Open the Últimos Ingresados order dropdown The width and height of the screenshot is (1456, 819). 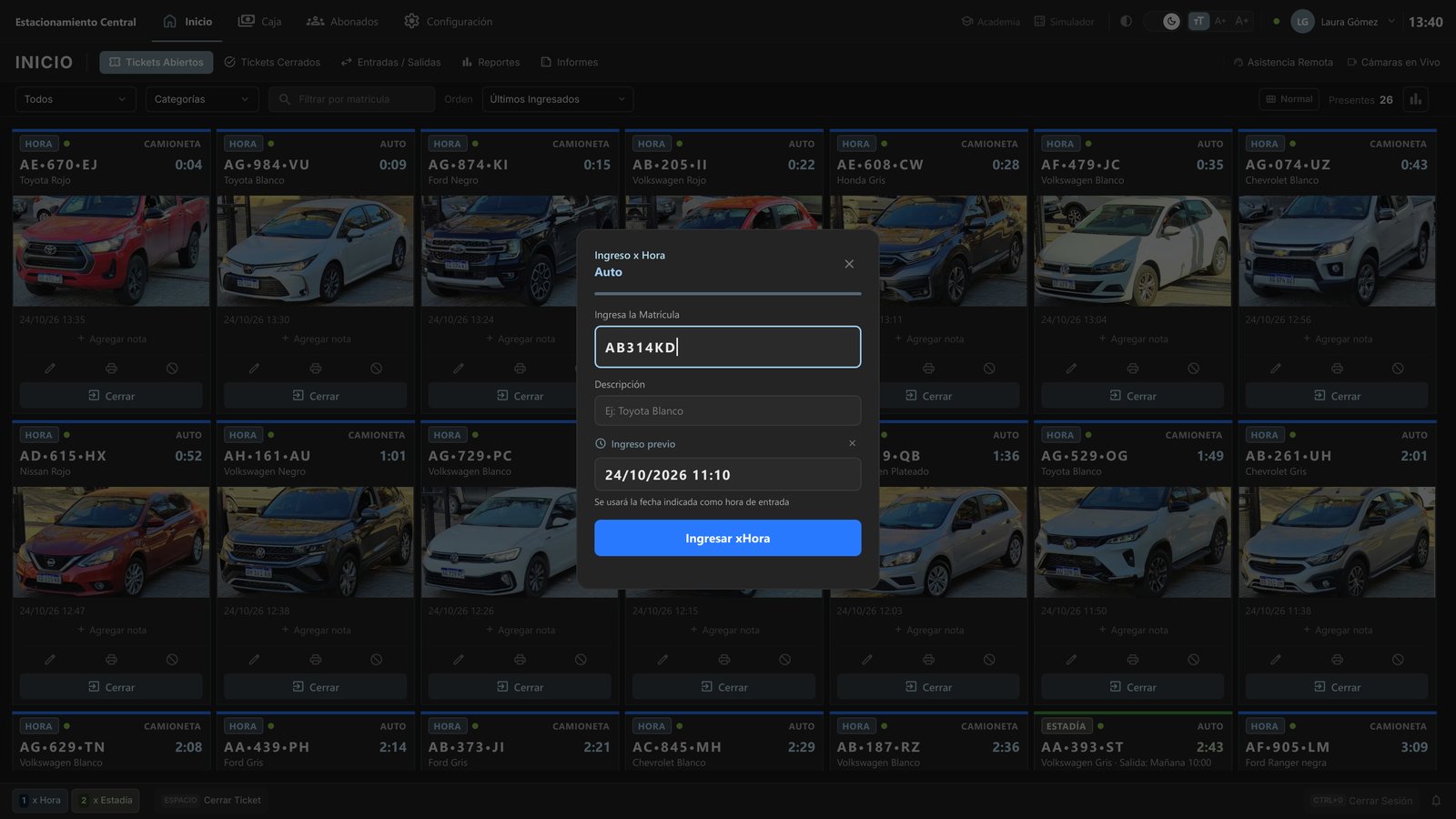click(557, 99)
